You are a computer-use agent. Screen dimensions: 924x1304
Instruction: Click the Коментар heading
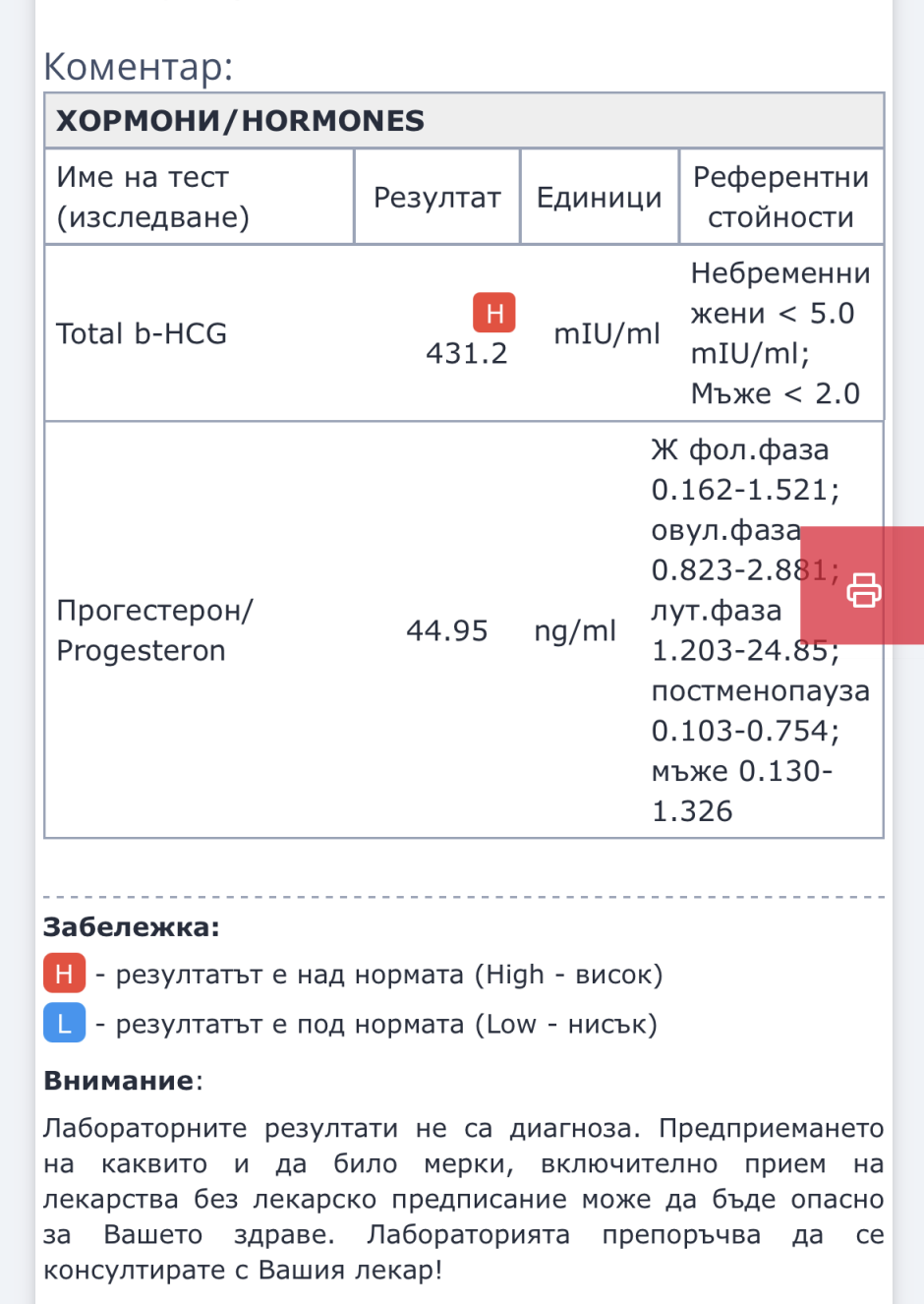(x=139, y=67)
